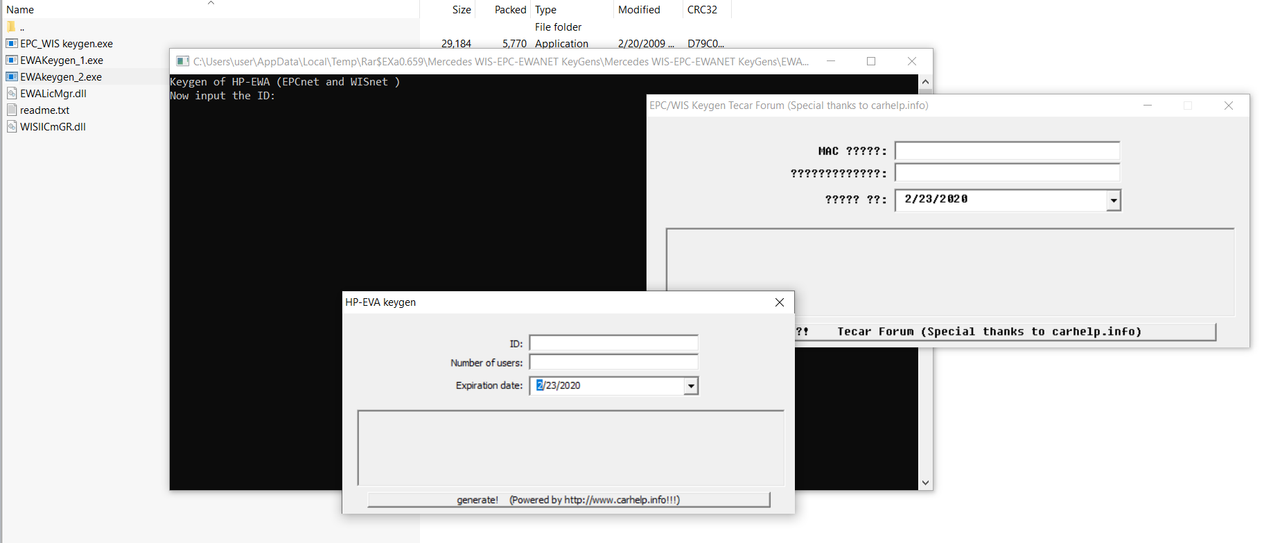The height and width of the screenshot is (543, 1280).
Task: Open parent folder '..' entry
Action: pos(14,27)
